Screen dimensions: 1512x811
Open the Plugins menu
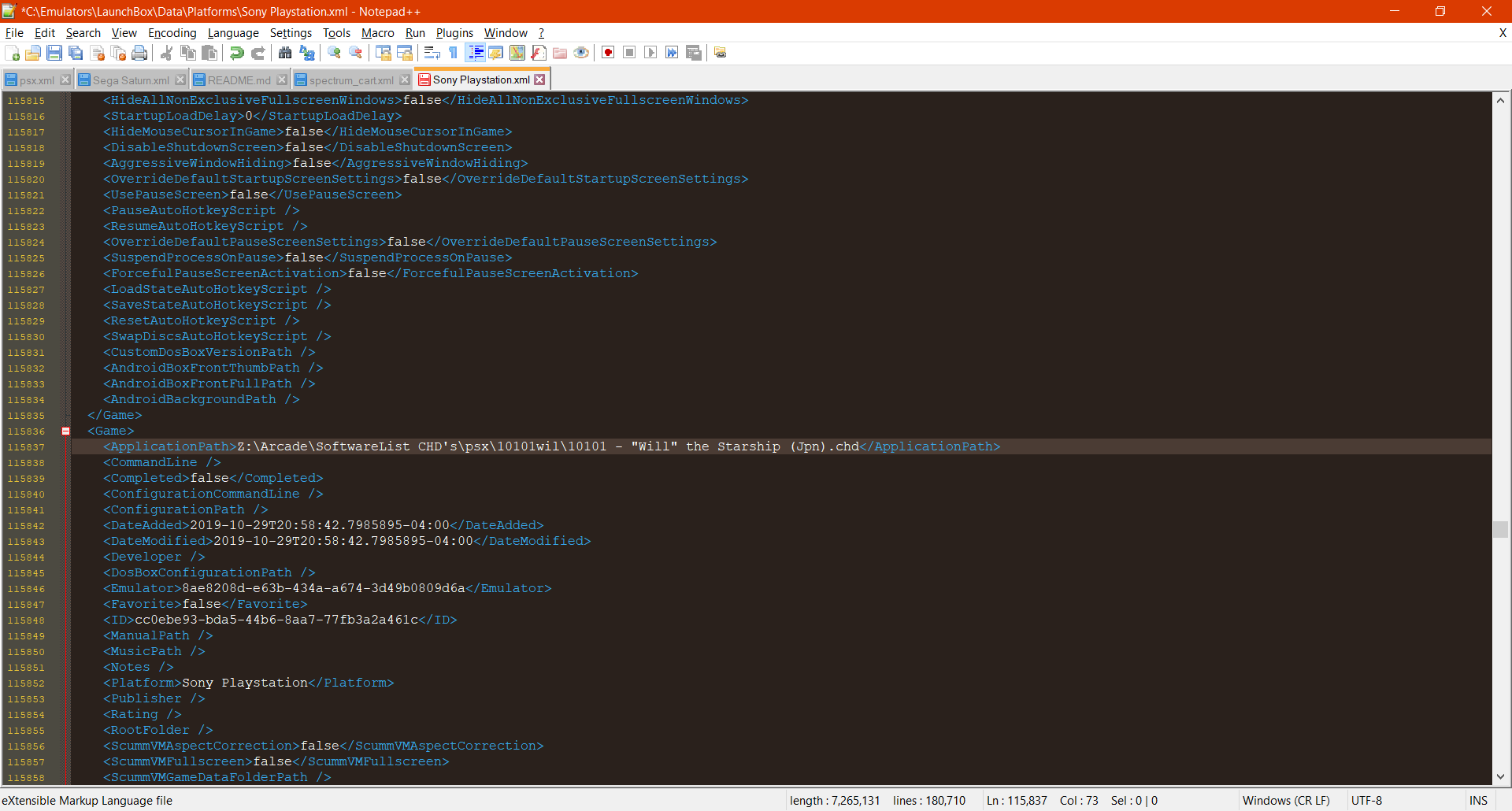click(454, 33)
